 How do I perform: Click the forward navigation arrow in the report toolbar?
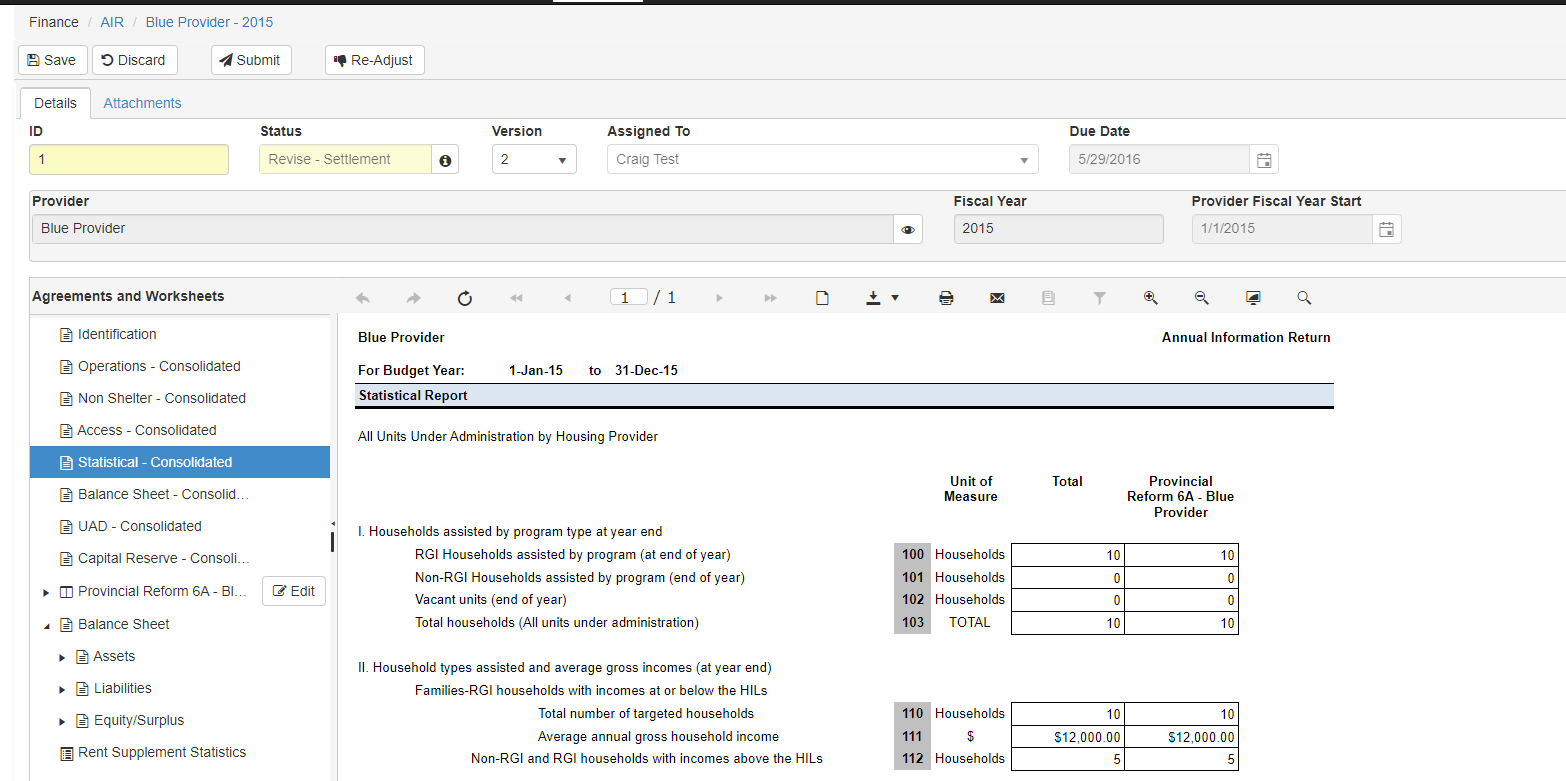(413, 298)
